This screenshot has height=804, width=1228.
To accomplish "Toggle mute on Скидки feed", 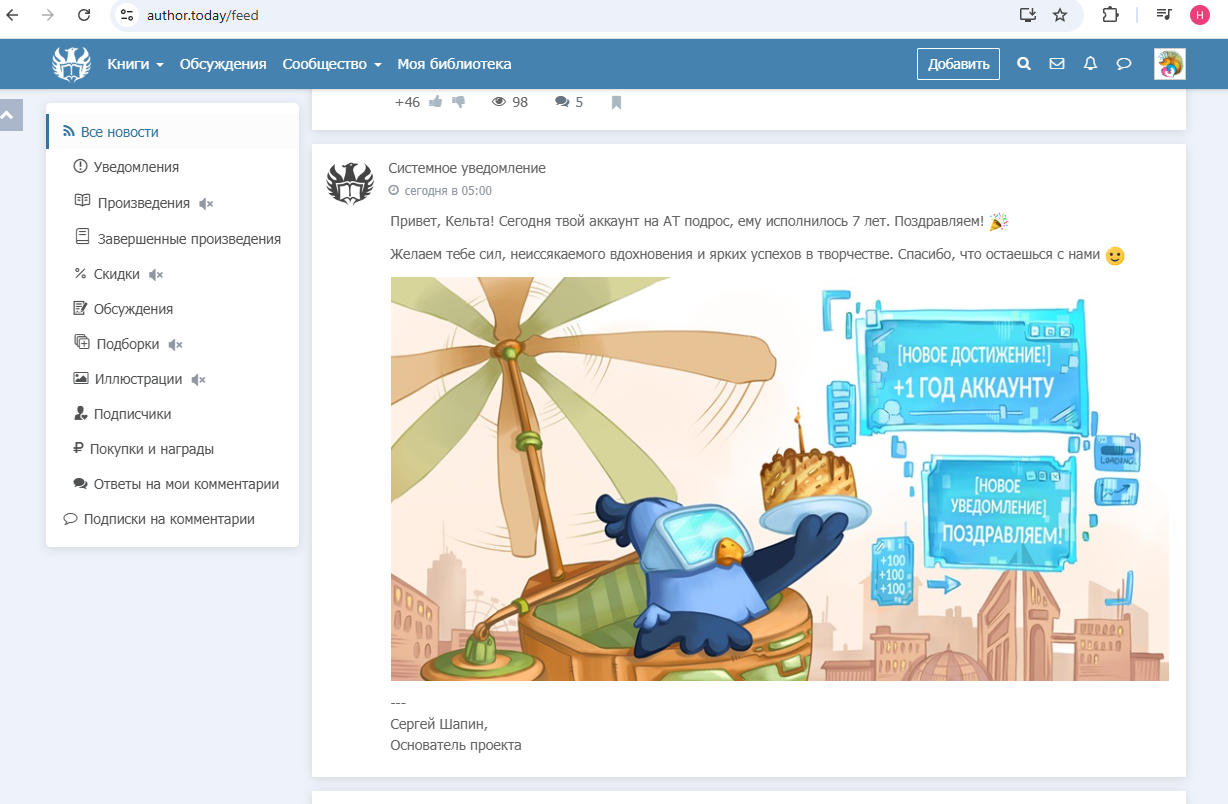I will point(156,274).
